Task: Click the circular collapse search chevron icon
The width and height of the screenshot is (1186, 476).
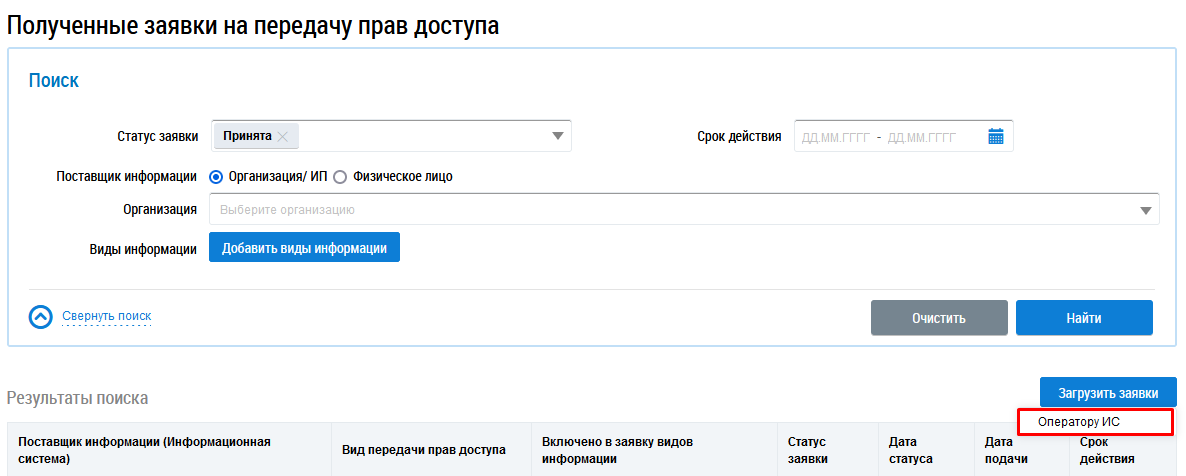Action: [x=40, y=317]
